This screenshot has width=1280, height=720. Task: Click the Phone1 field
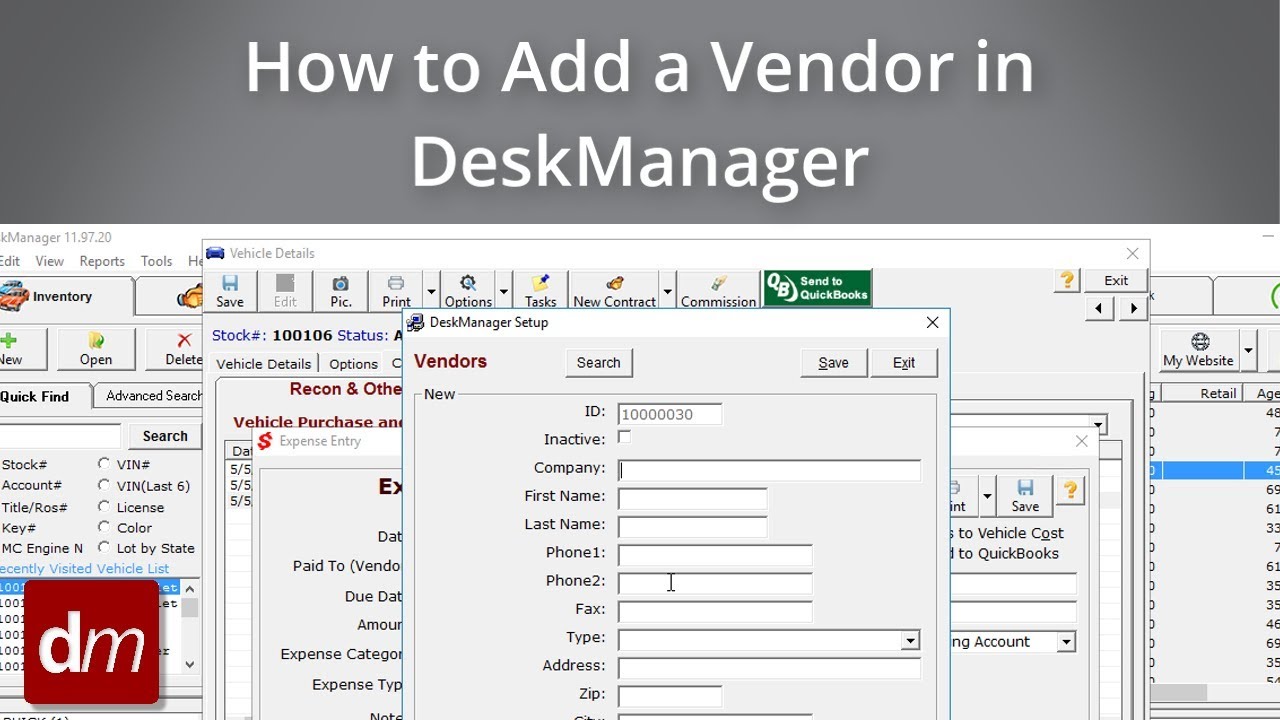pyautogui.click(x=715, y=555)
